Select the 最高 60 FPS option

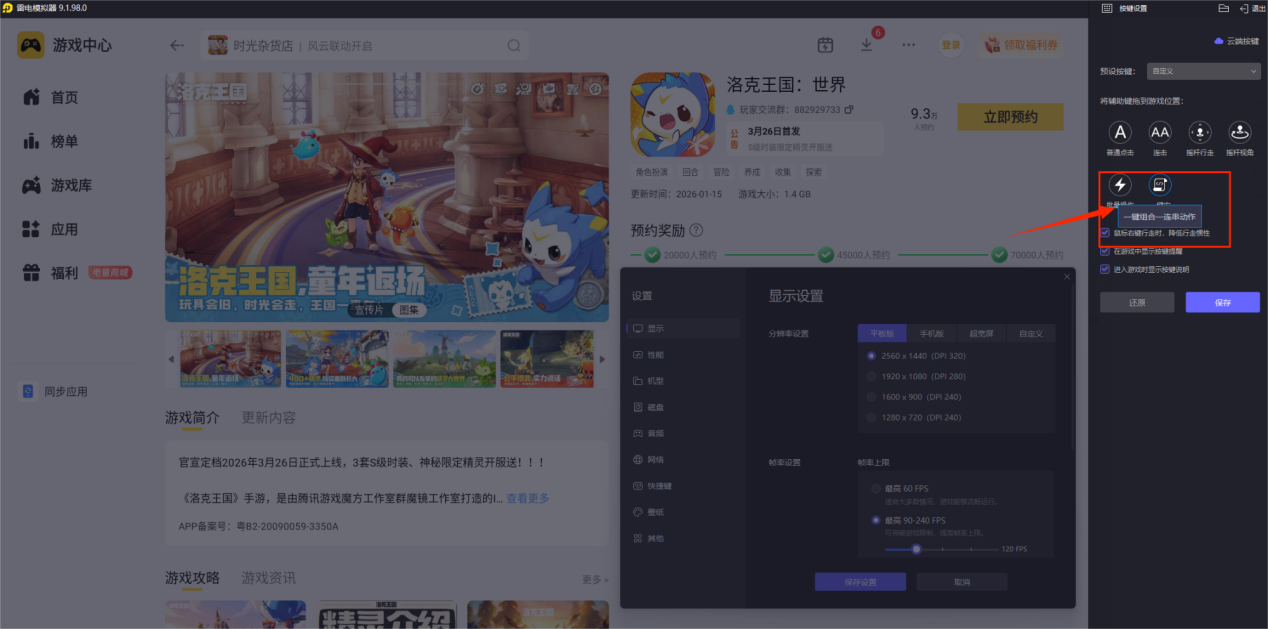(877, 488)
